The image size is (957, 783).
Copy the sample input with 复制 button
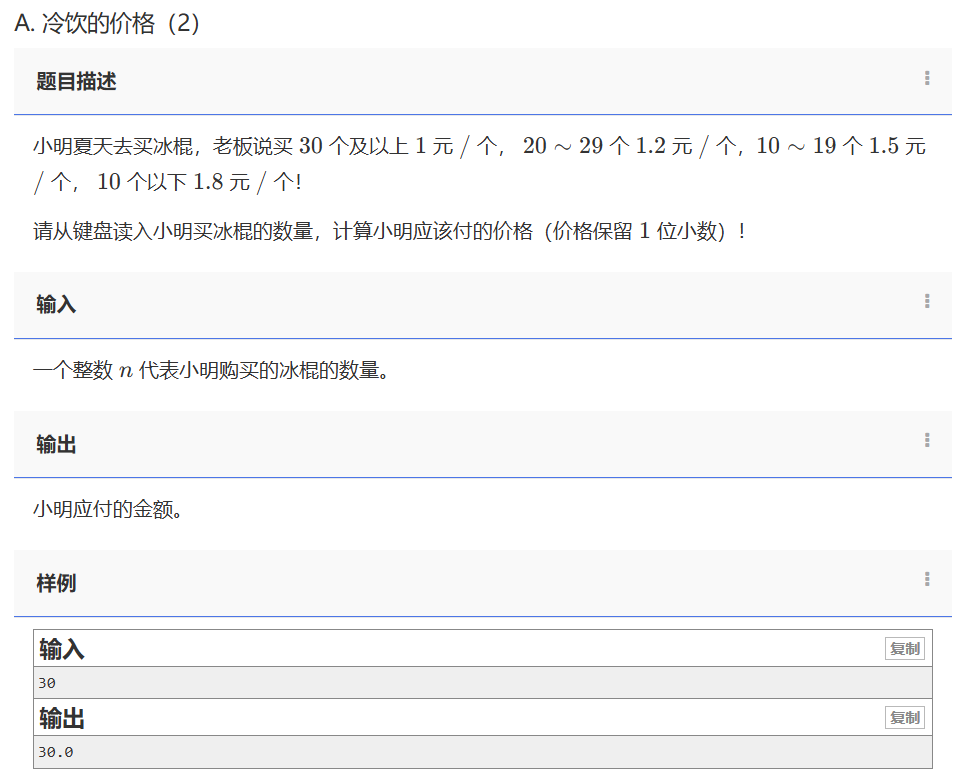point(904,649)
